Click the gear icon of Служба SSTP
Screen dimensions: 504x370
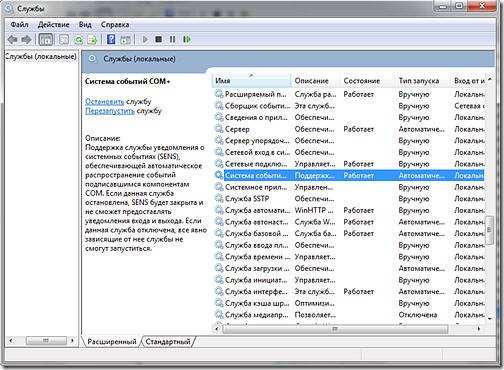click(219, 198)
